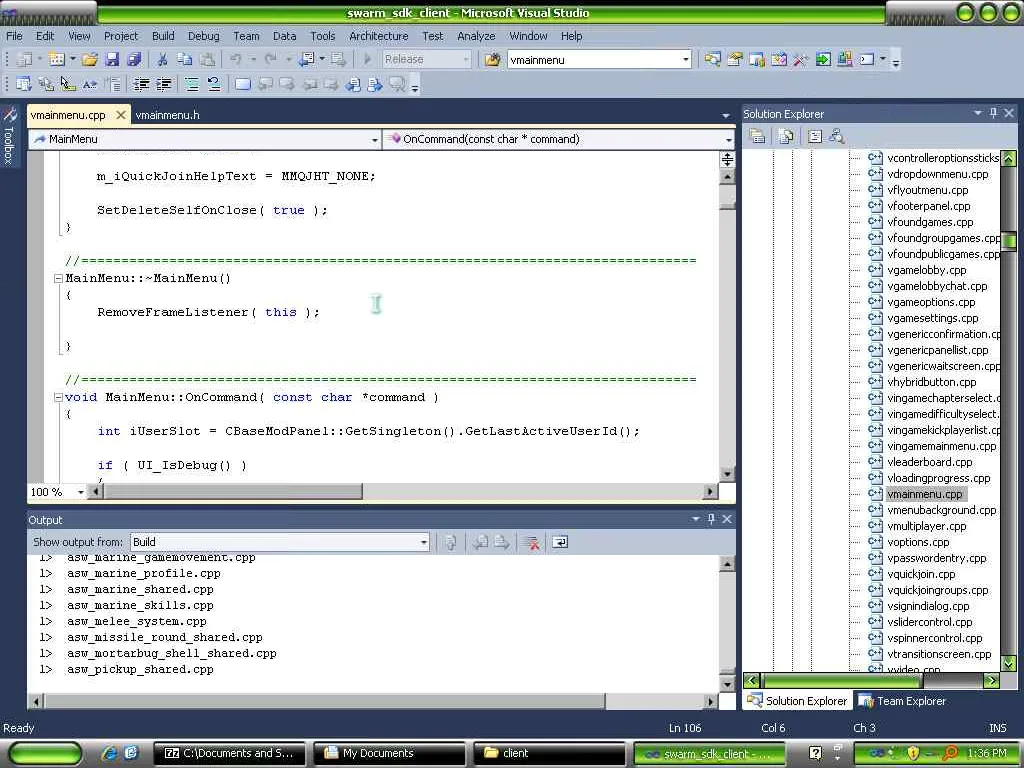
Task: Click the Copy icon
Action: tap(185, 59)
